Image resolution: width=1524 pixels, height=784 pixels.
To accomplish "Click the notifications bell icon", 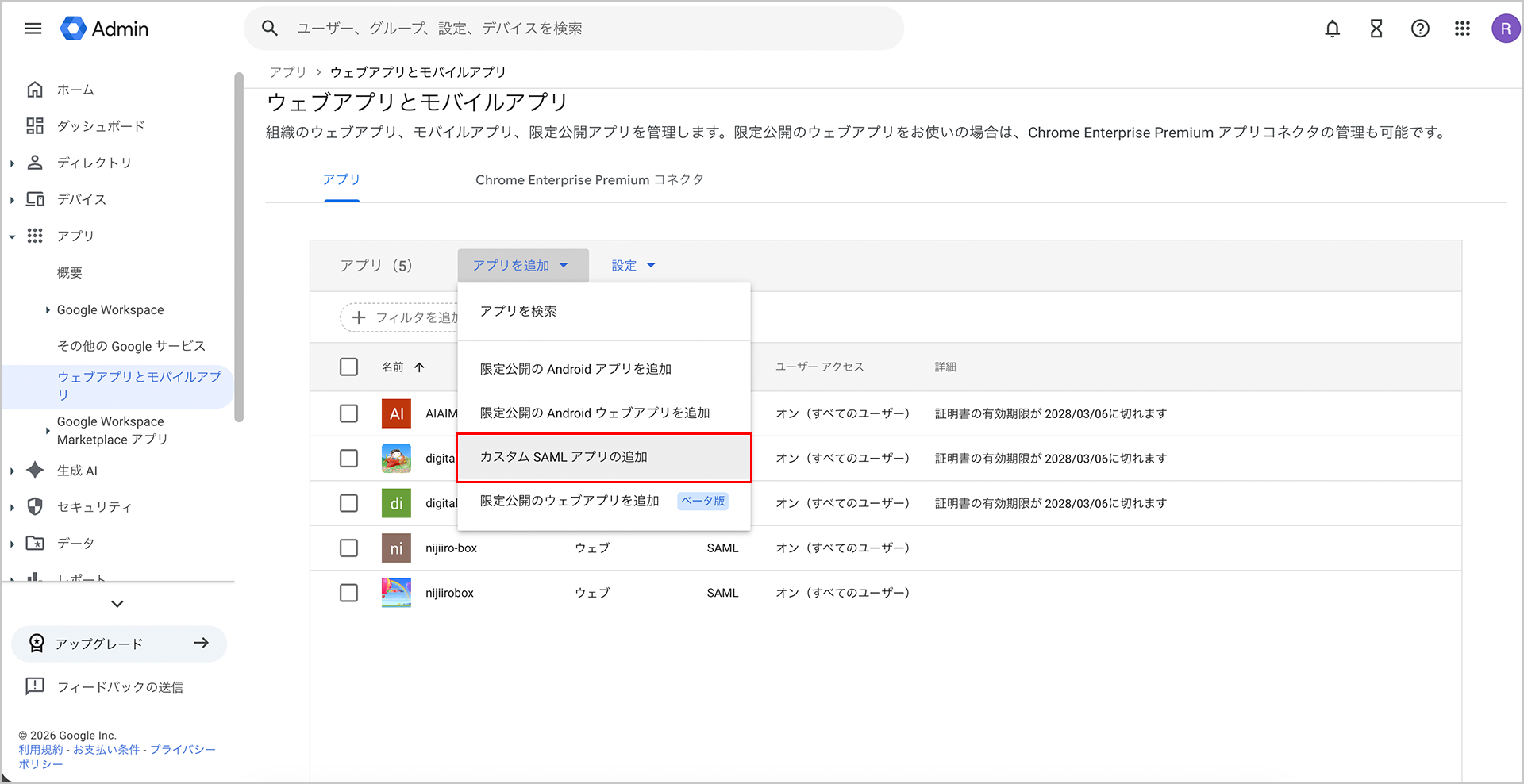I will coord(1332,29).
